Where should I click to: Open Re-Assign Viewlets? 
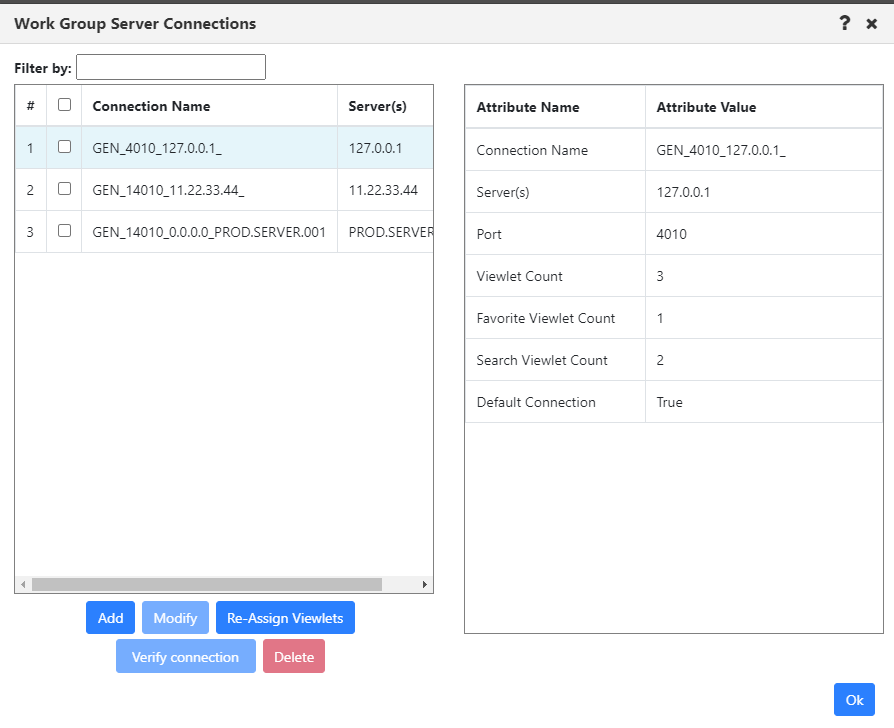pyautogui.click(x=285, y=617)
